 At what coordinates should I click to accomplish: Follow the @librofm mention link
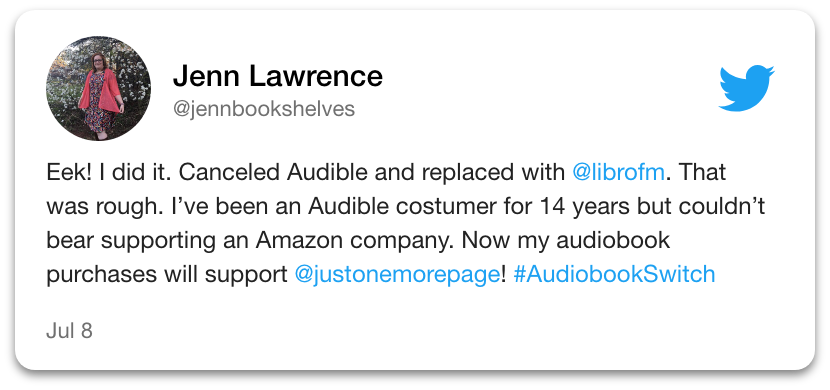pos(618,173)
